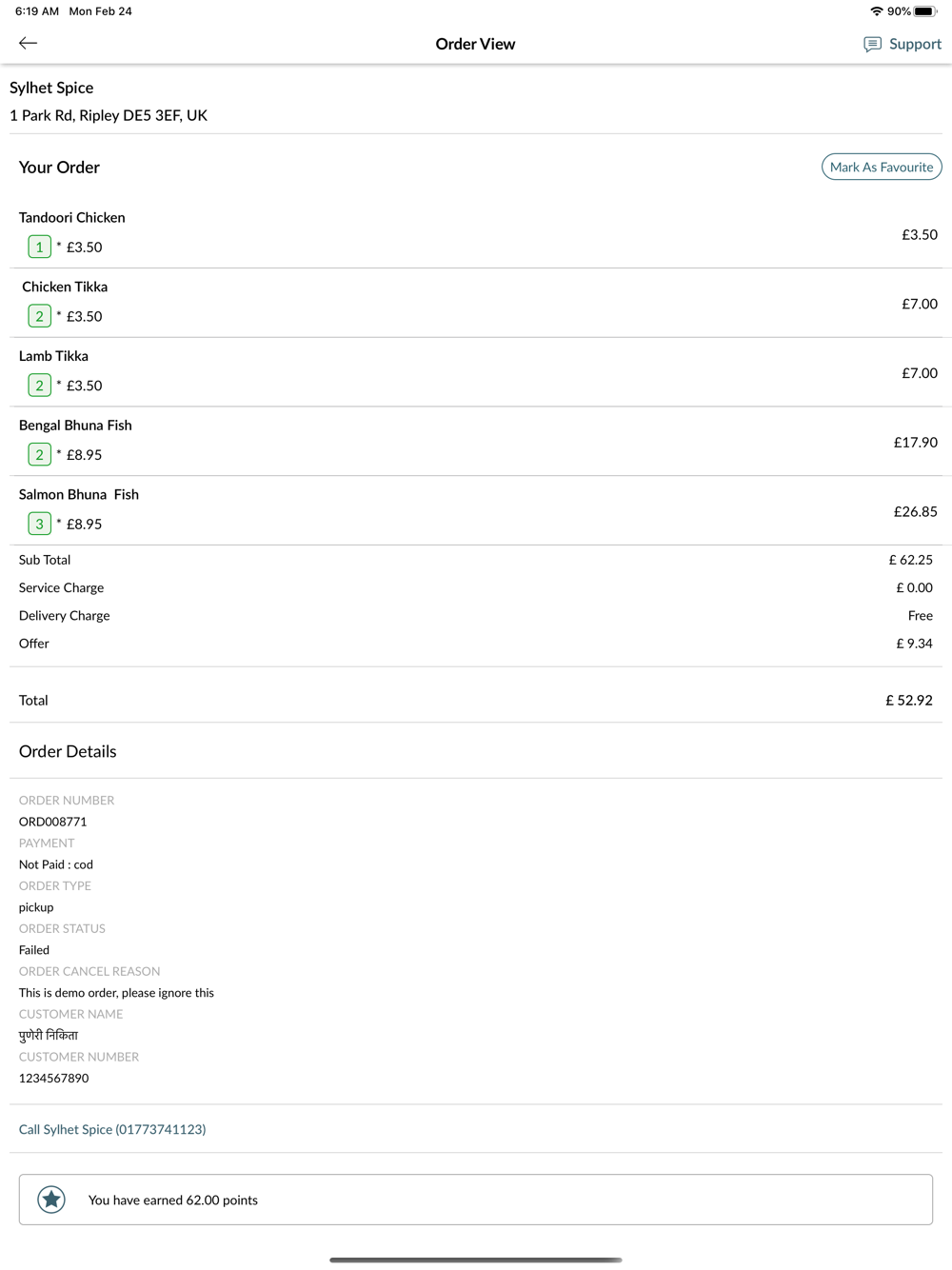The image size is (952, 1270).
Task: Tap quantity badge for Tandoori Chicken
Action: (x=39, y=247)
